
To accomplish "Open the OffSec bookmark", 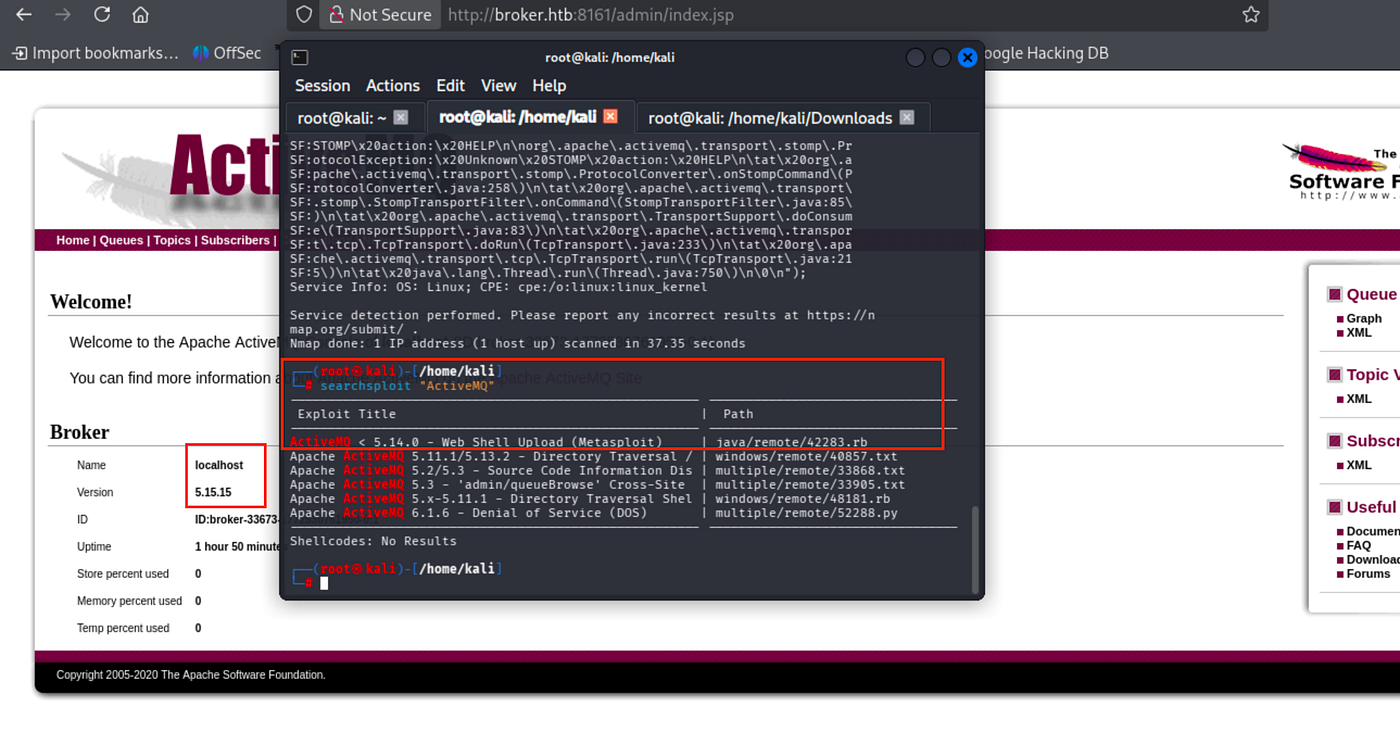I will tap(227, 53).
